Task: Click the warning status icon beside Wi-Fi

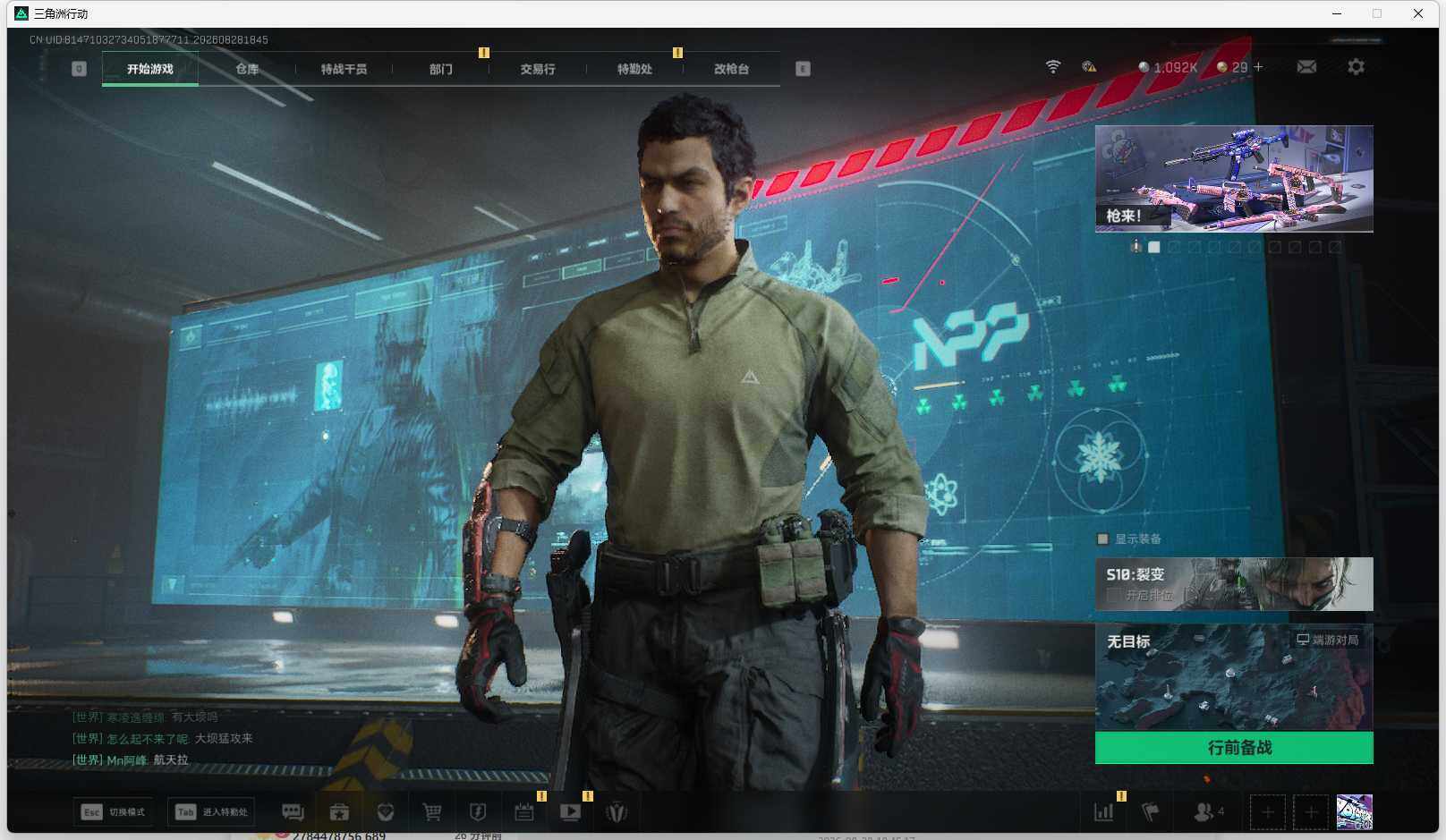Action: pyautogui.click(x=1089, y=67)
